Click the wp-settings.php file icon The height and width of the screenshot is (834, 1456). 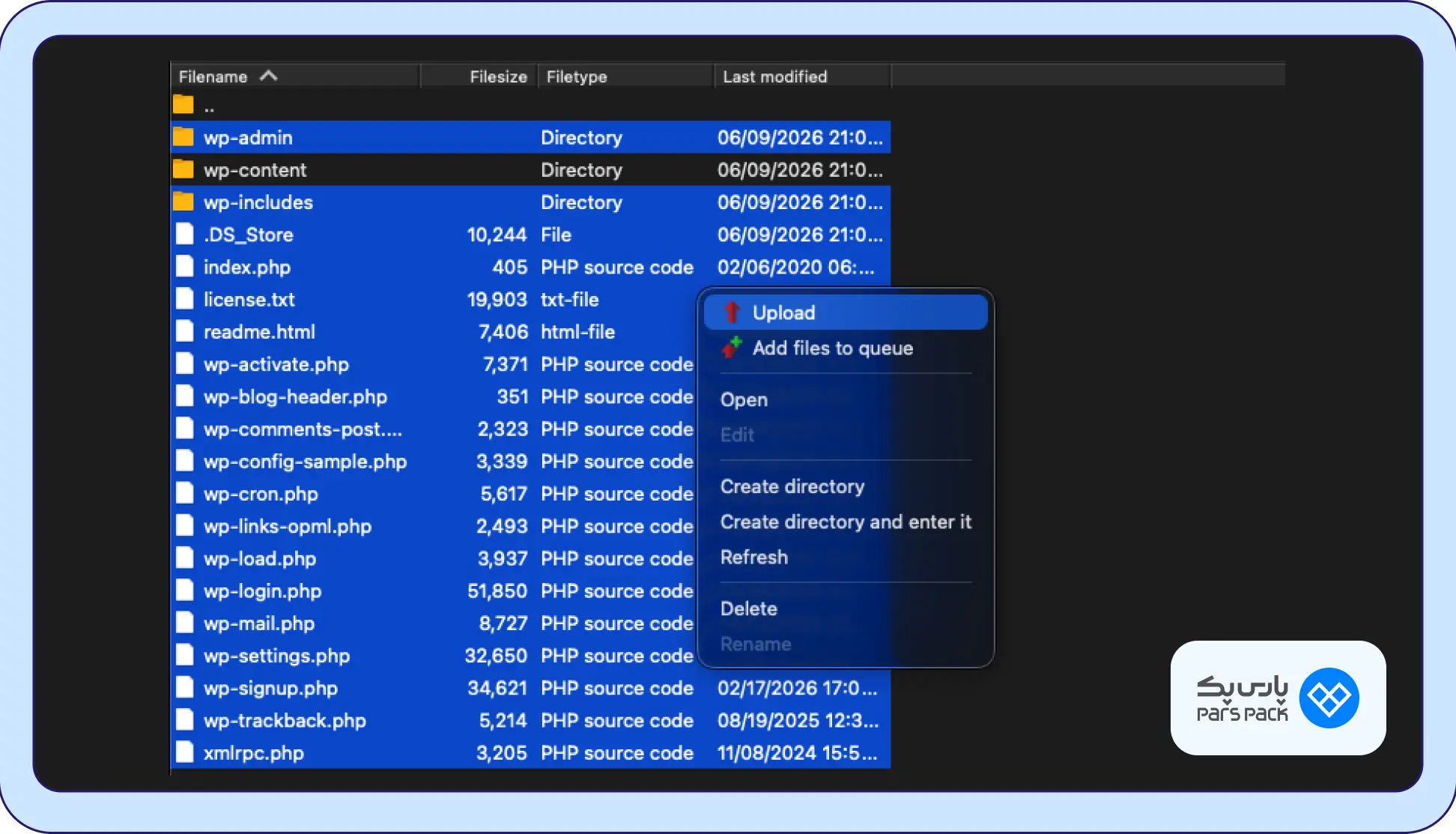tap(184, 654)
